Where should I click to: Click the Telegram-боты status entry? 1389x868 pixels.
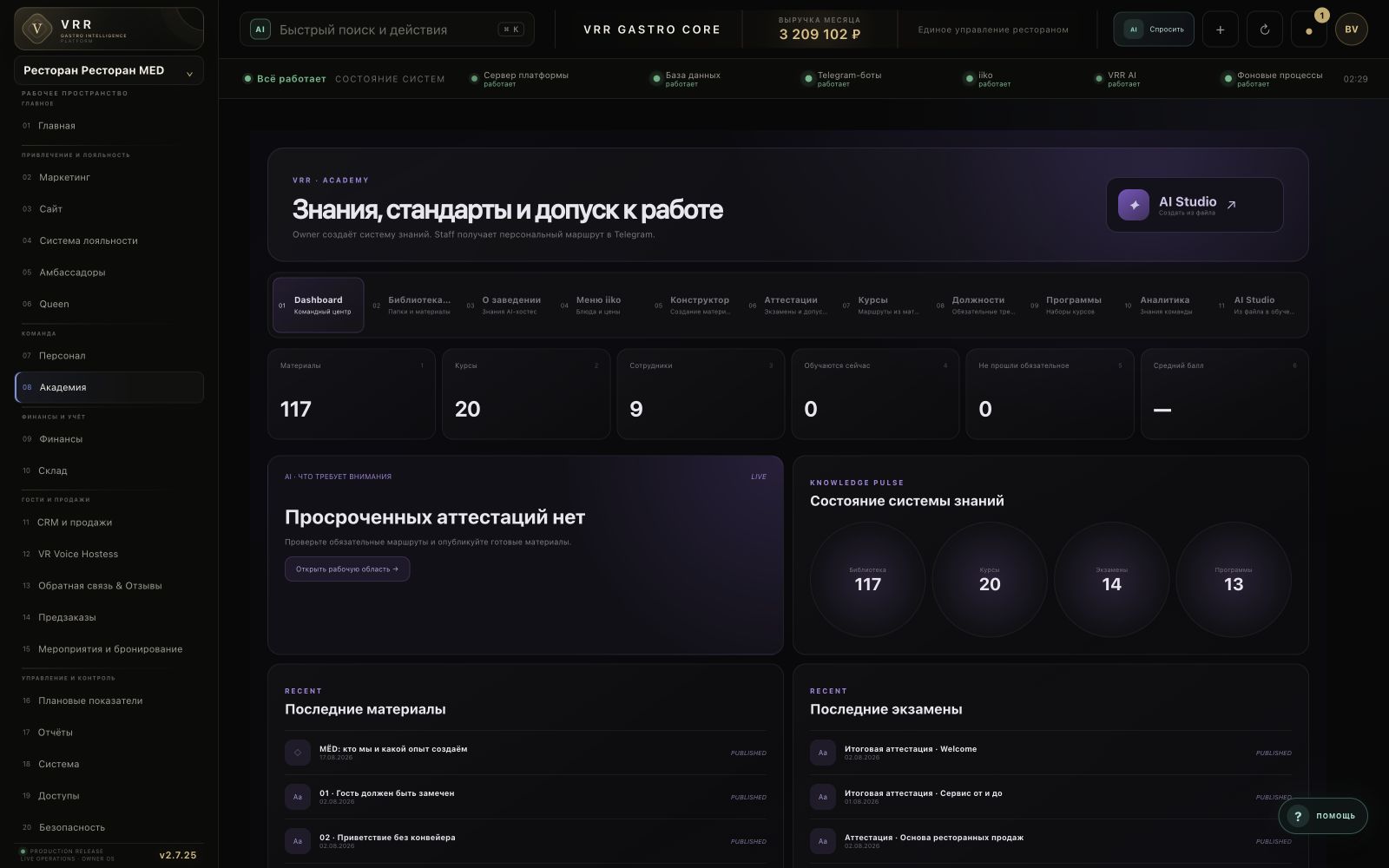pyautogui.click(x=843, y=79)
